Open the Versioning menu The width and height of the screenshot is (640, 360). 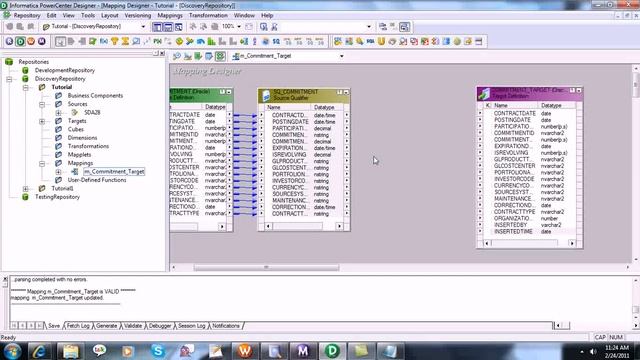[138, 16]
